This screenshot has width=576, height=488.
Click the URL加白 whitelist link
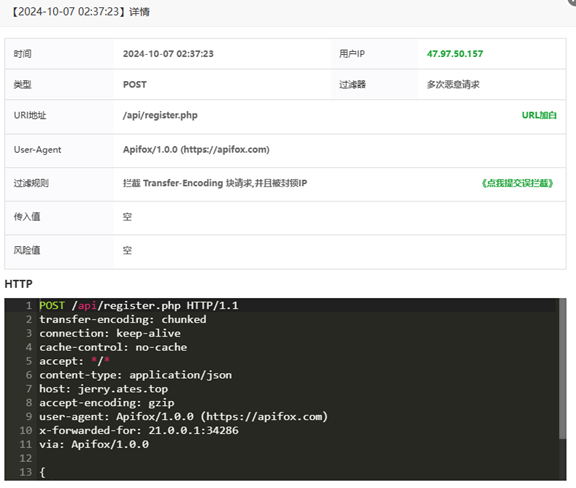click(539, 115)
